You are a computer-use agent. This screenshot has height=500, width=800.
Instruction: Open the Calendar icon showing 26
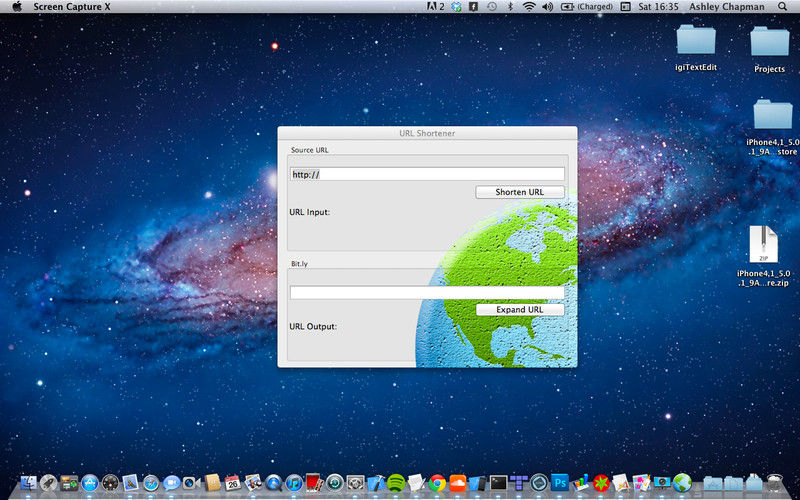pyautogui.click(x=233, y=483)
